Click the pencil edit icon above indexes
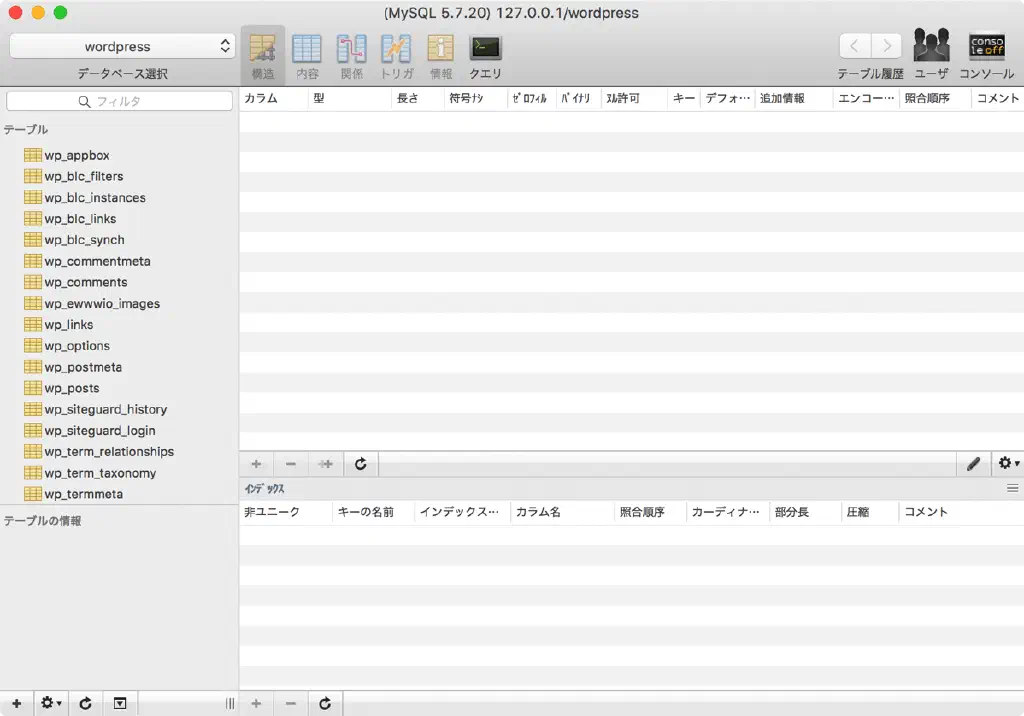1024x716 pixels. coord(973,464)
